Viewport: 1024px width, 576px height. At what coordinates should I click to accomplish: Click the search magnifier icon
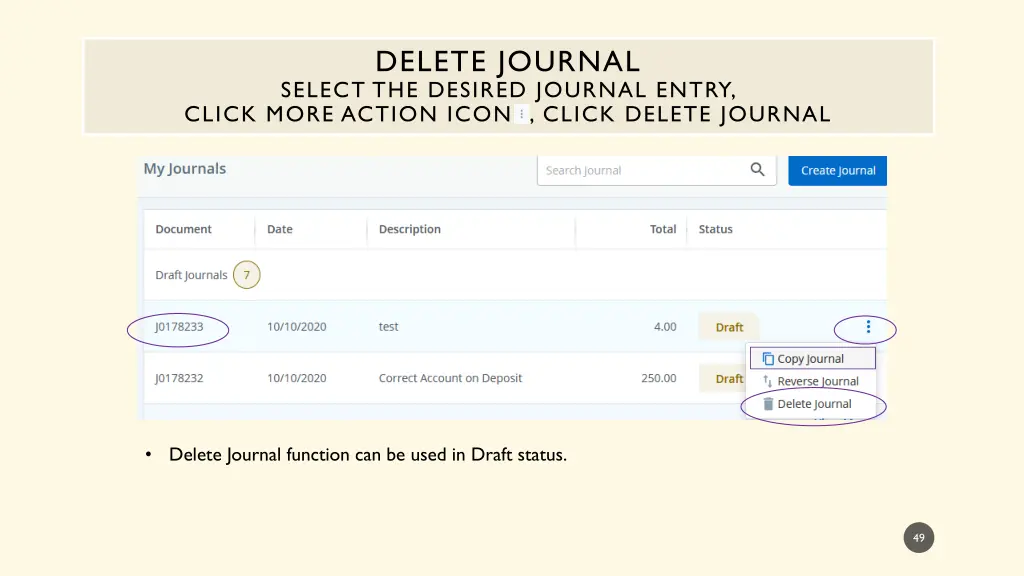click(757, 170)
